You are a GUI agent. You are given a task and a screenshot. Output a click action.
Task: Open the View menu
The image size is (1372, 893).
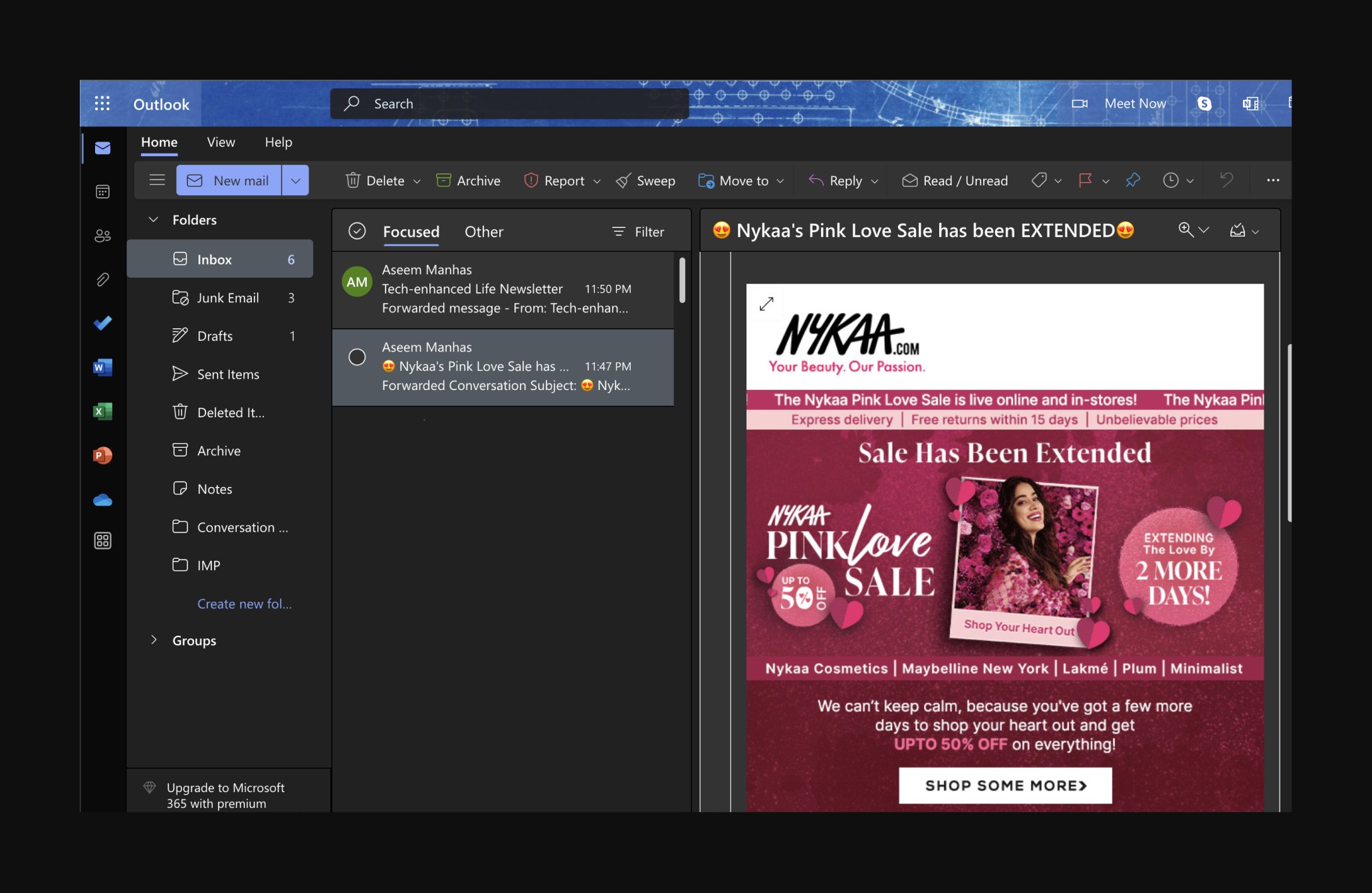pyautogui.click(x=220, y=142)
